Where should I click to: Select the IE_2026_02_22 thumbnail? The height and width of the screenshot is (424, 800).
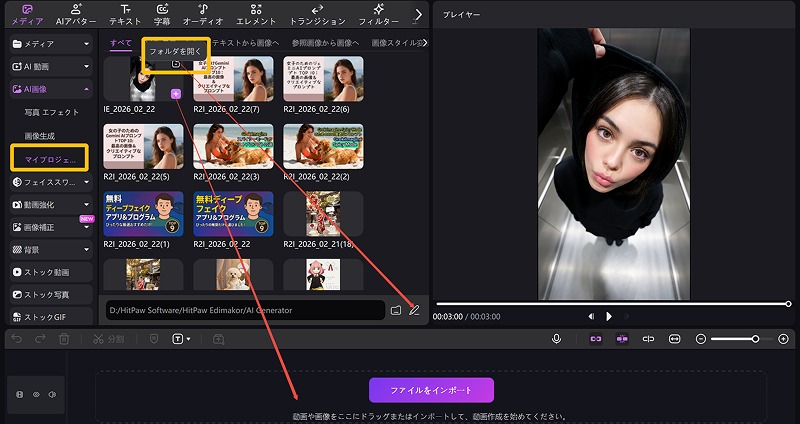pos(143,79)
